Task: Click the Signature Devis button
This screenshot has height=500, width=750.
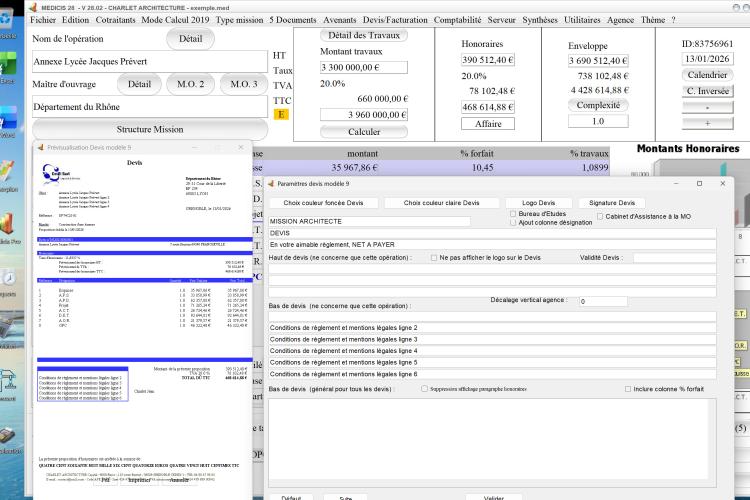Action: pyautogui.click(x=612, y=203)
